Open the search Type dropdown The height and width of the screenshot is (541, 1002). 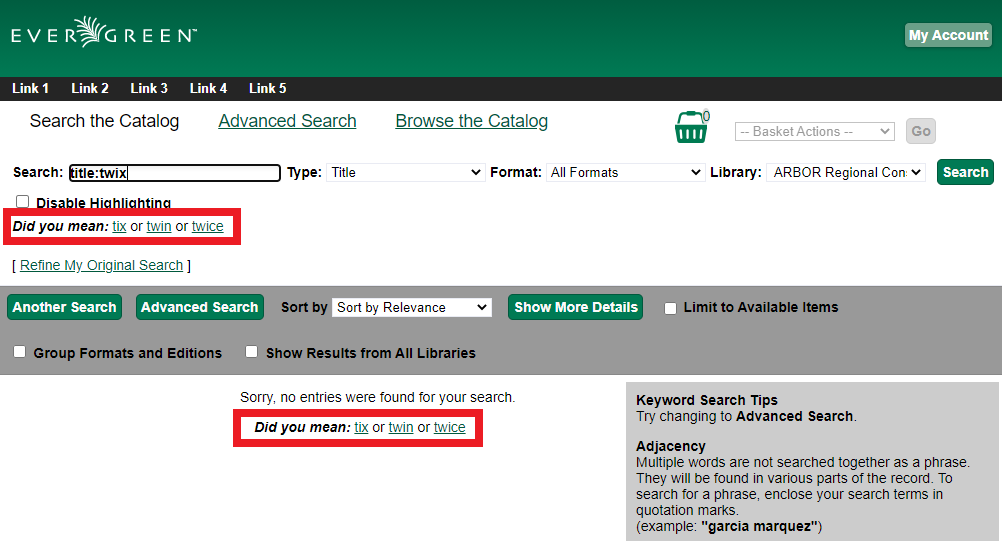pos(405,172)
